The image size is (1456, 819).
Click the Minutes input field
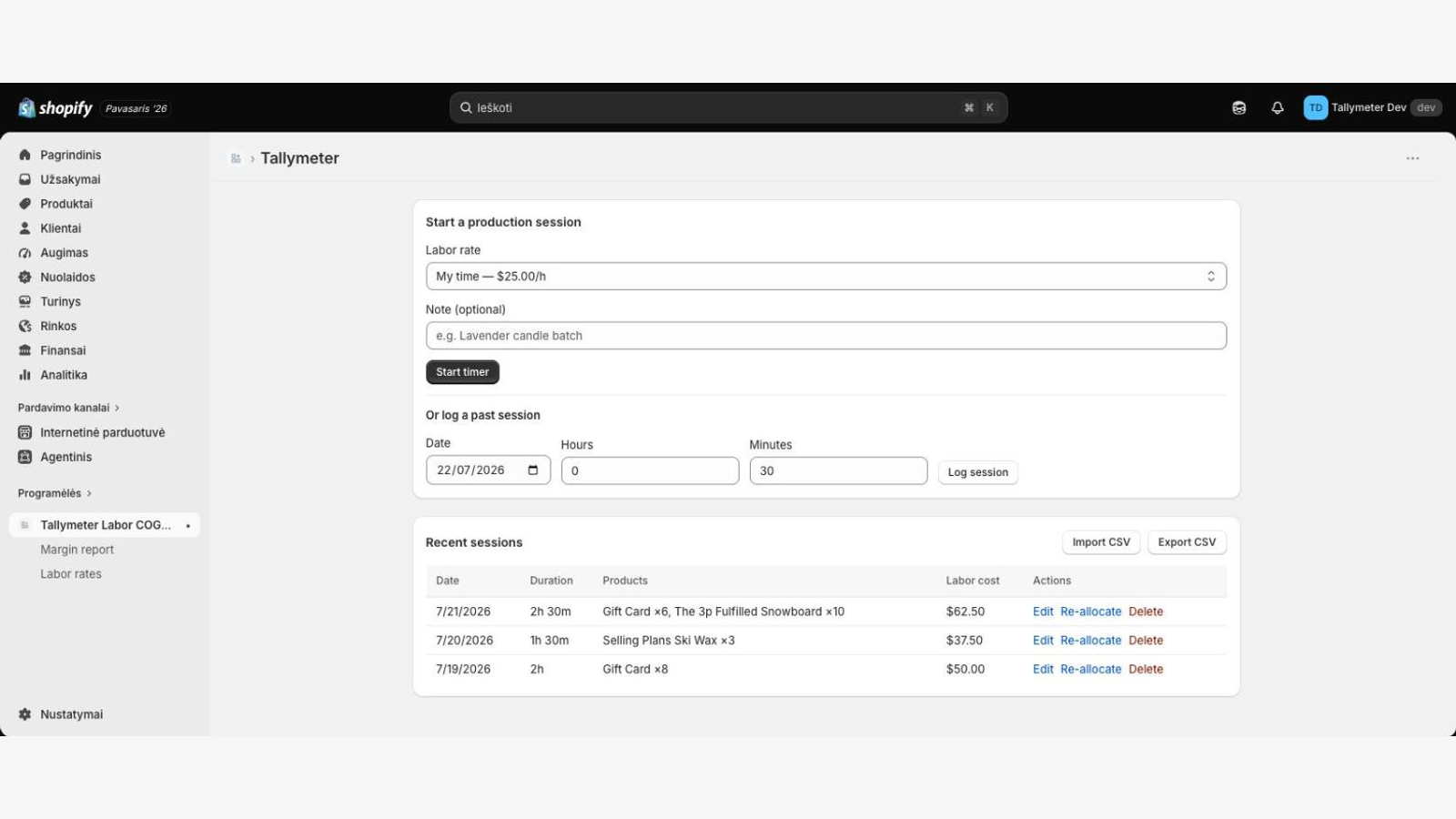[x=838, y=470]
